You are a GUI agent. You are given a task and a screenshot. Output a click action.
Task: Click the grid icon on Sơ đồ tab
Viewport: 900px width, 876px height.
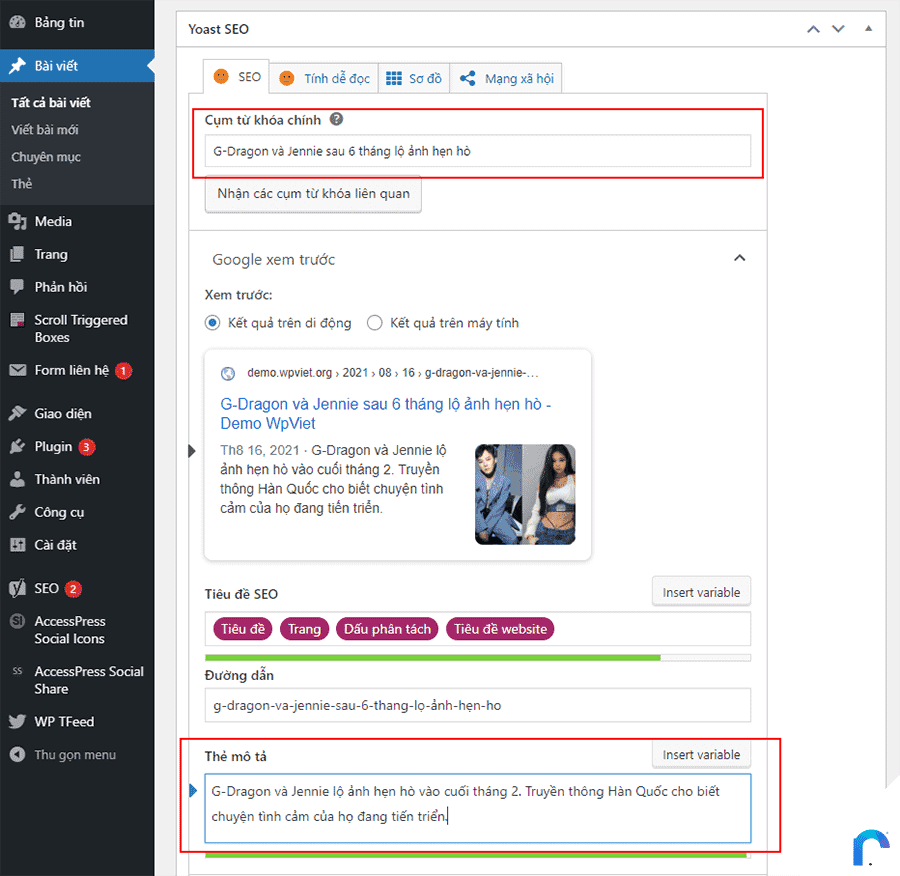click(x=394, y=79)
